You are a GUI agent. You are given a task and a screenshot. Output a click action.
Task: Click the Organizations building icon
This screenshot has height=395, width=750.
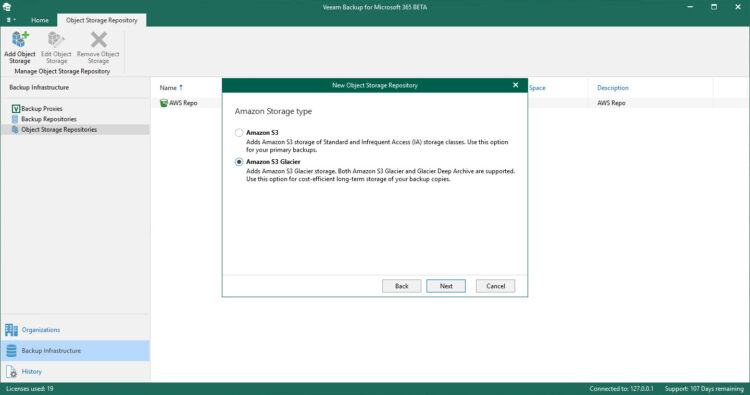point(11,329)
